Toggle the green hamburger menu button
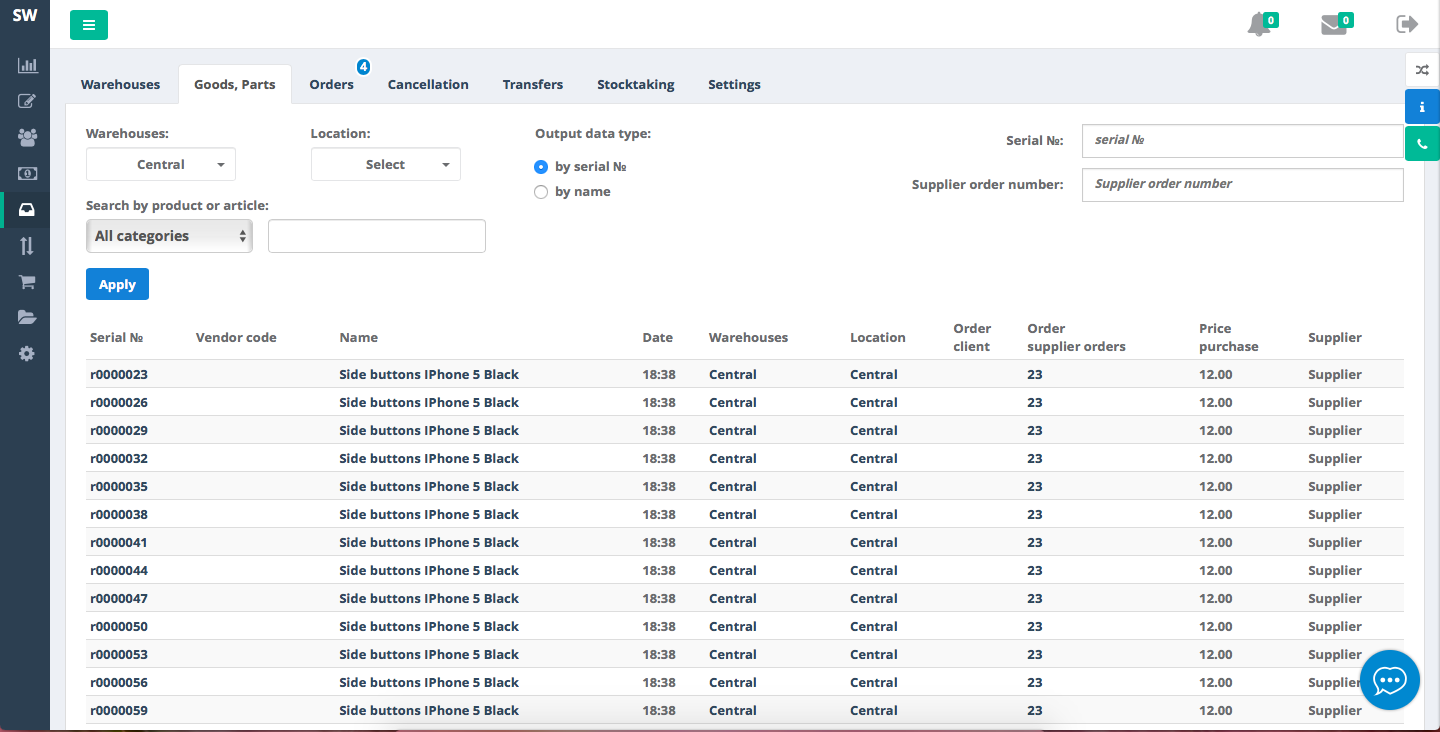1440x732 pixels. tap(89, 25)
